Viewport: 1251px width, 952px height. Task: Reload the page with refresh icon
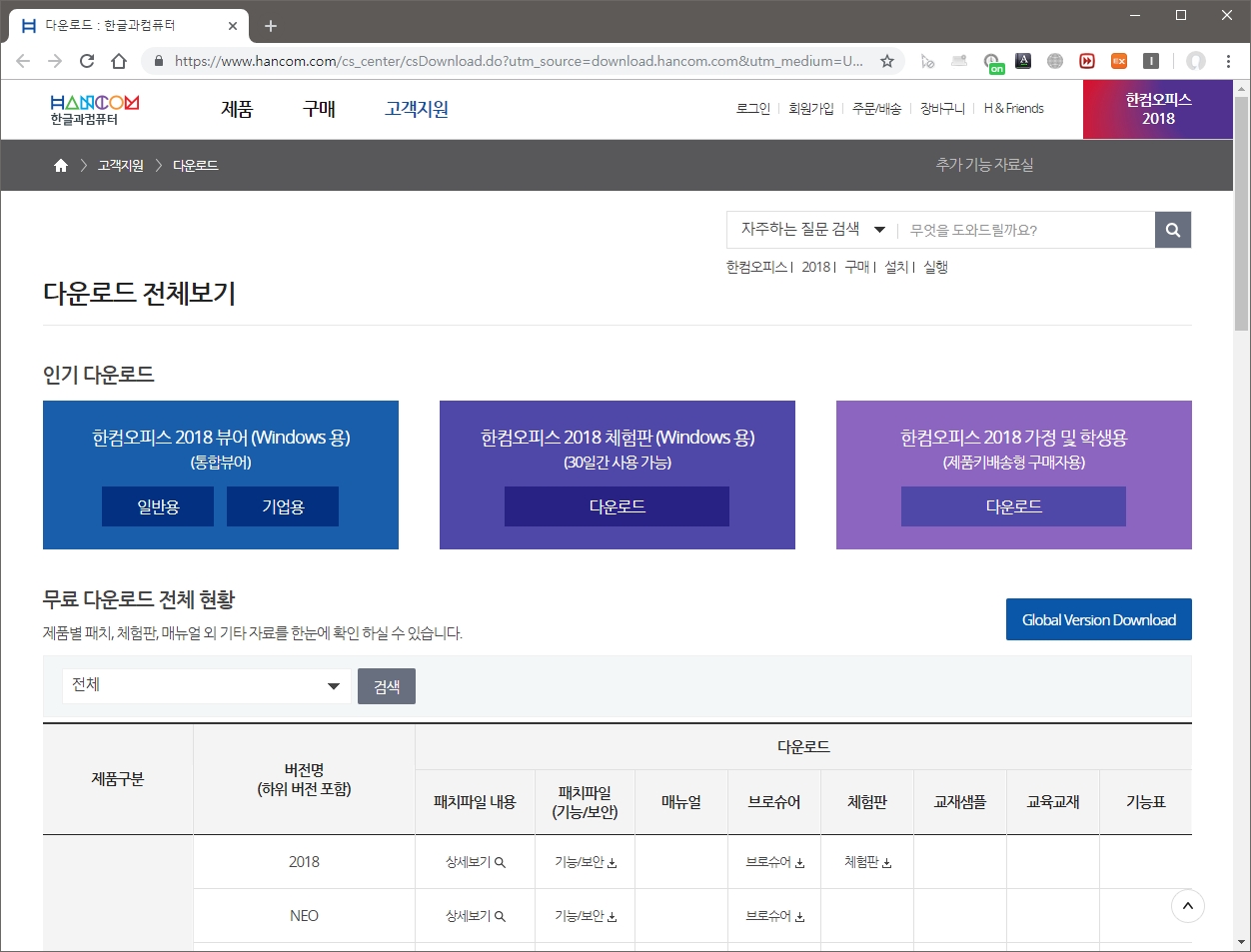pyautogui.click(x=87, y=61)
